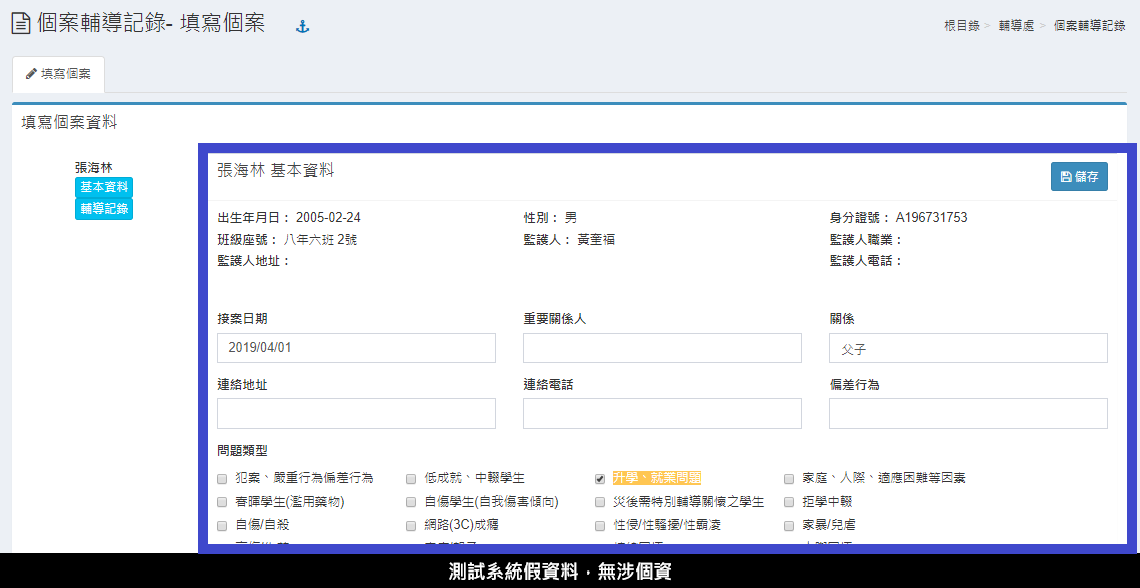The height and width of the screenshot is (588, 1140).
Task: Enable the 網路(3C)成癮 checkbox
Action: [411, 525]
